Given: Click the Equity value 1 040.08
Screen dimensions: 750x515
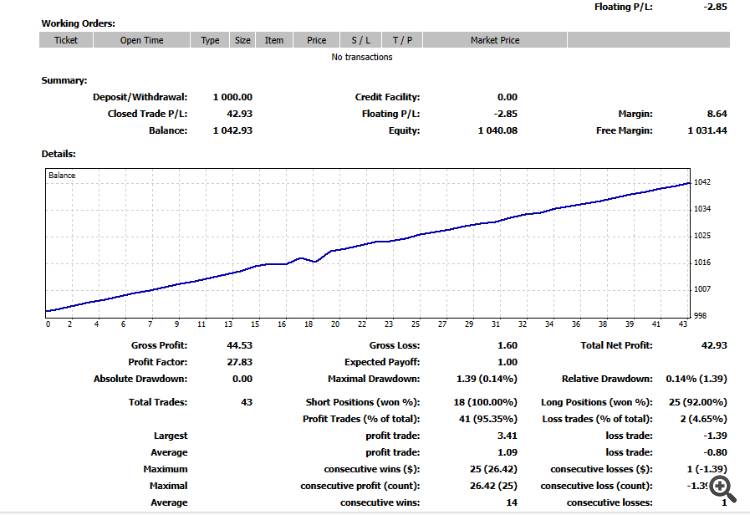Looking at the screenshot, I should pyautogui.click(x=497, y=131).
